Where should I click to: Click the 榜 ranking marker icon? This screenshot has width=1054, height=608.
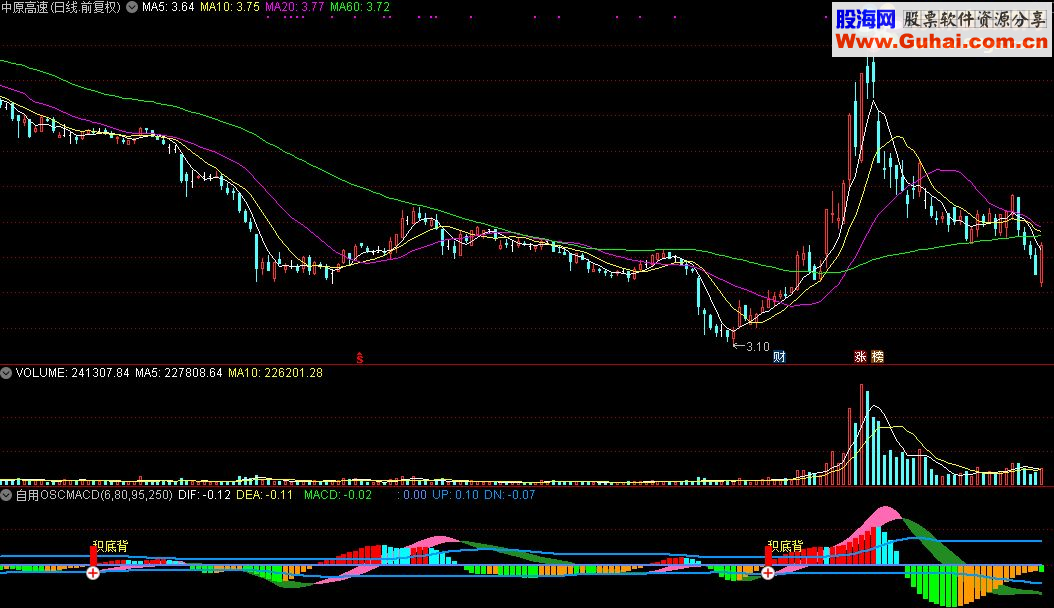(878, 357)
